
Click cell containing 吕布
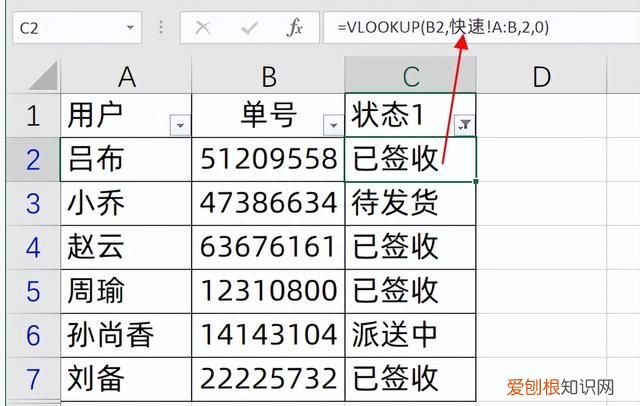[x=126, y=160]
